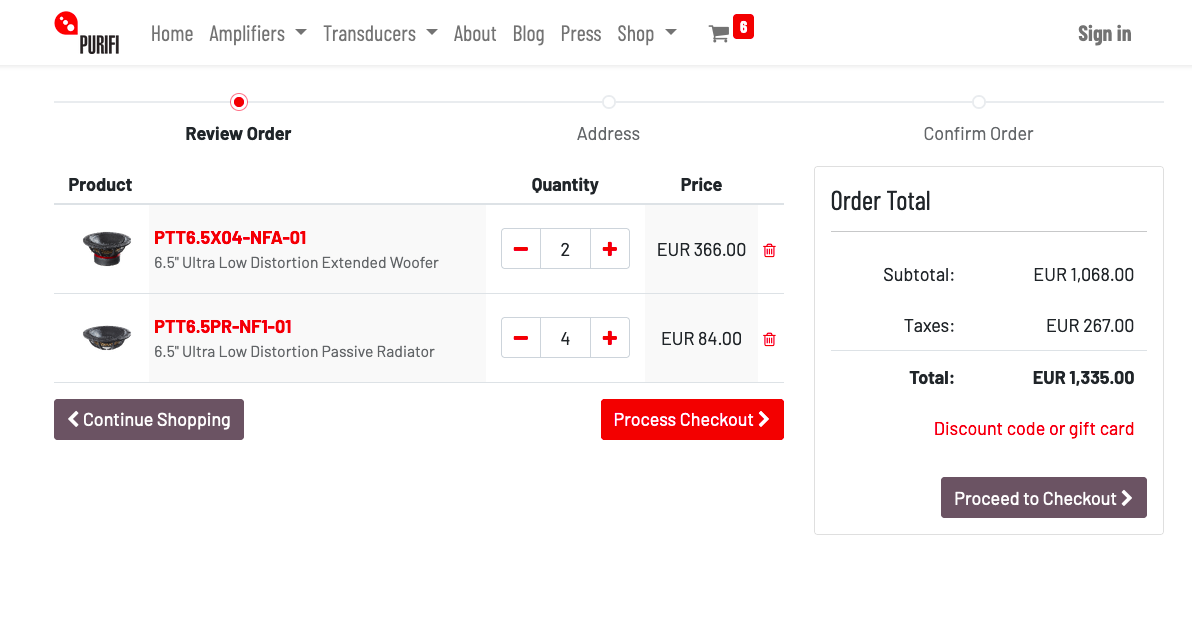
Task: Go to the Home page
Action: click(x=172, y=34)
